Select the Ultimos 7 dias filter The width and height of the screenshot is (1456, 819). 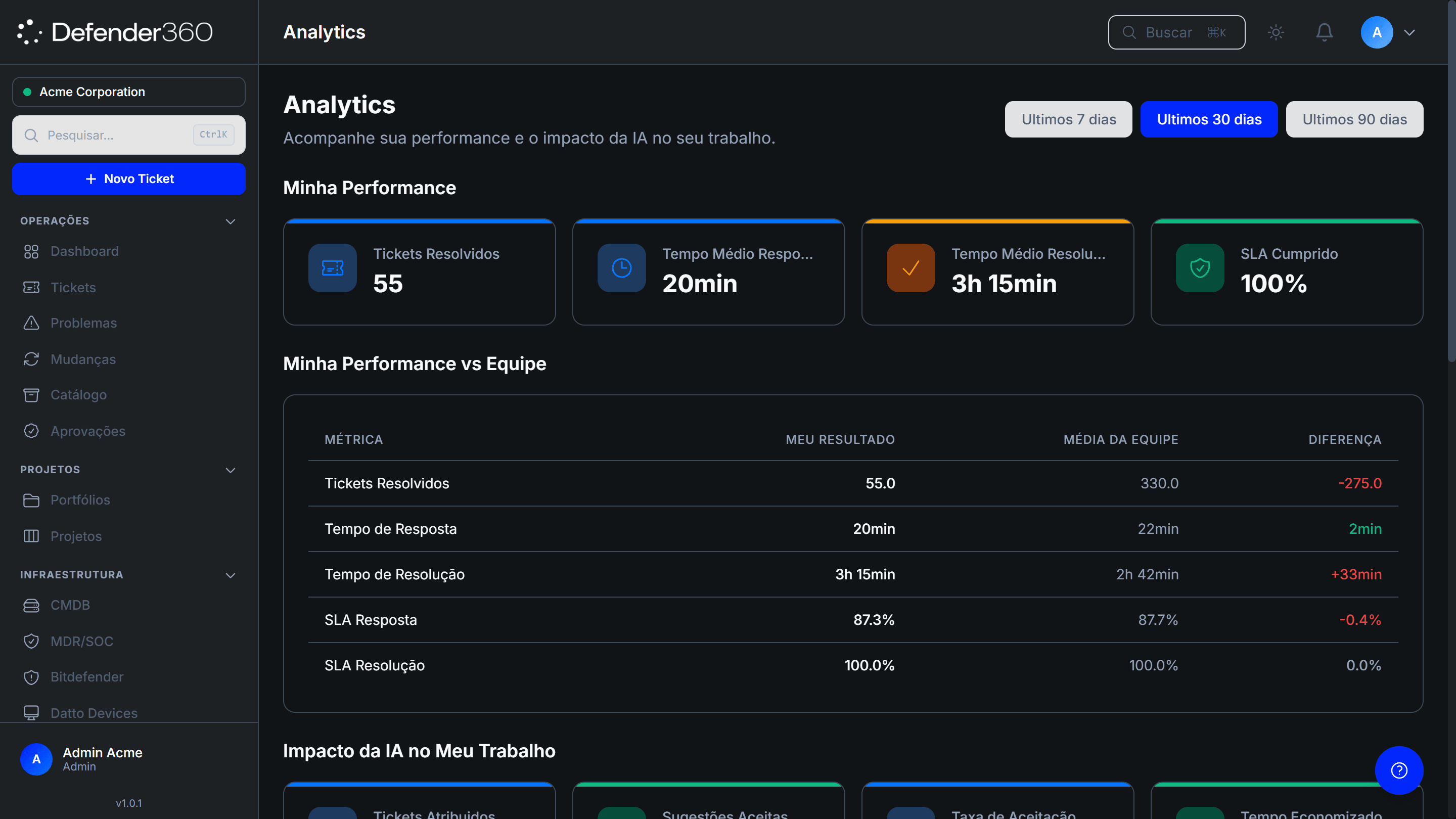point(1068,119)
